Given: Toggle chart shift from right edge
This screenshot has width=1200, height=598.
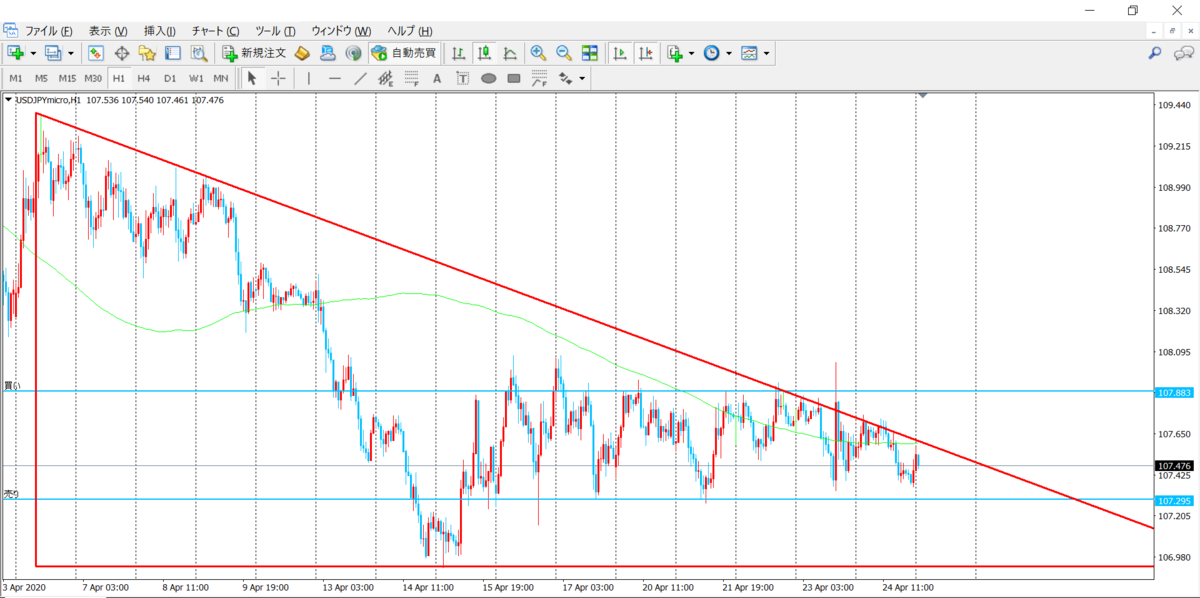Looking at the screenshot, I should (646, 53).
